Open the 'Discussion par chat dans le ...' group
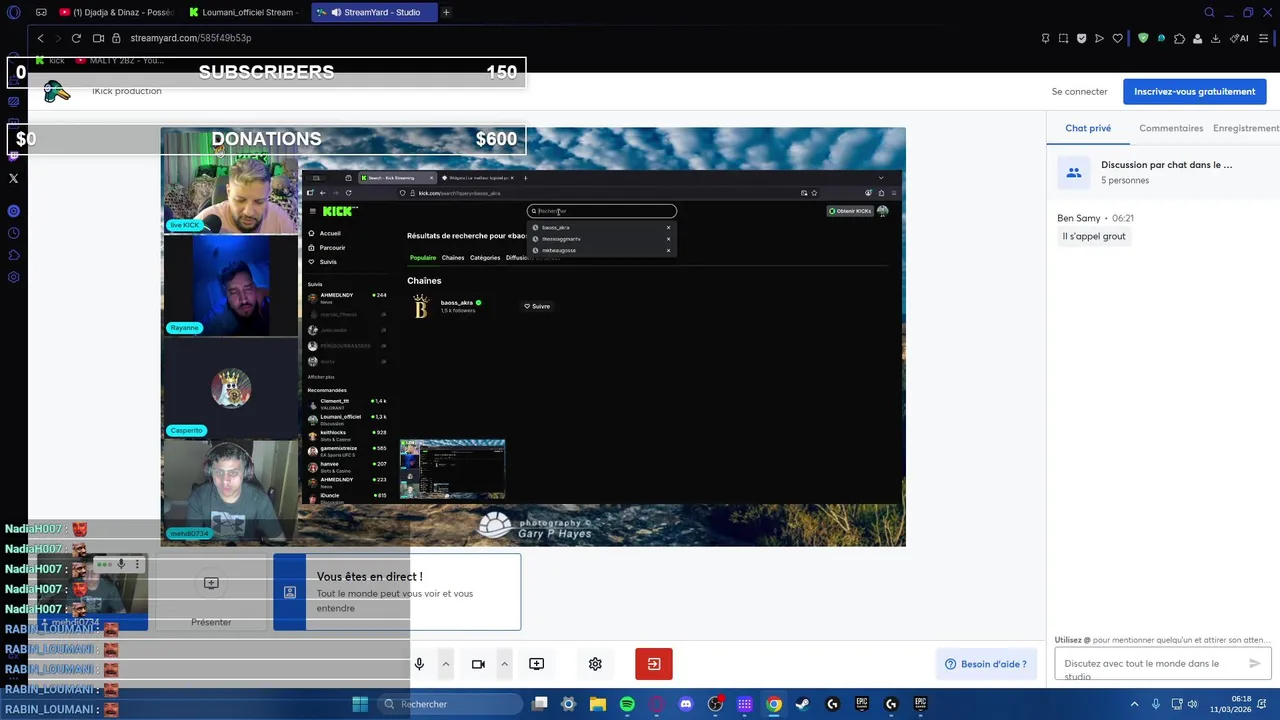Screen dimensions: 1280x720 [x=1162, y=172]
